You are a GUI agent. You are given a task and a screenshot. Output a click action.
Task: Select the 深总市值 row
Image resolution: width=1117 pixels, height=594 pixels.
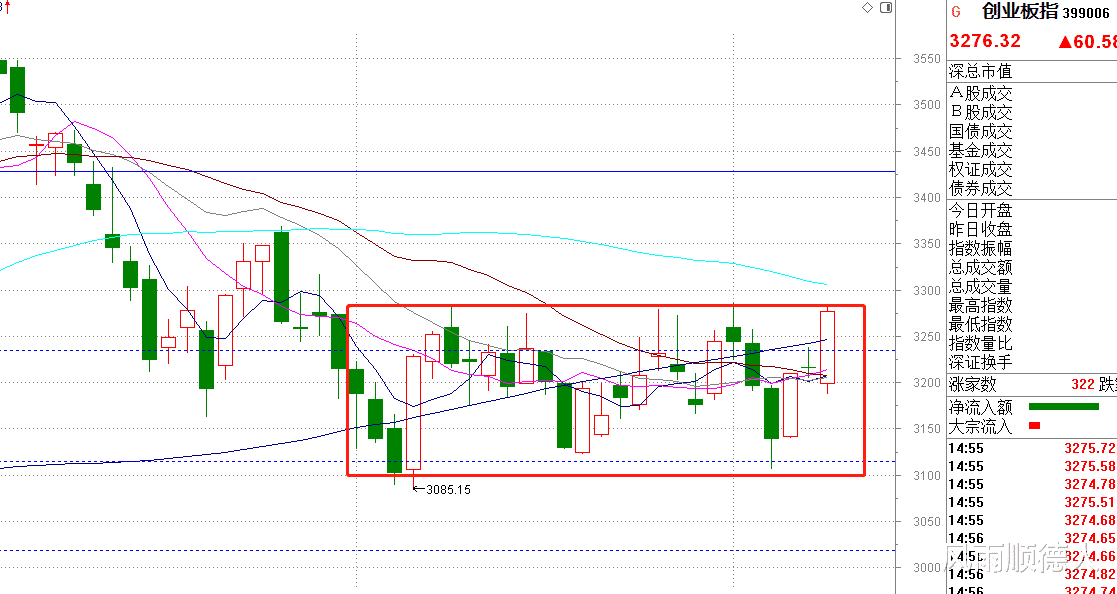click(1032, 72)
